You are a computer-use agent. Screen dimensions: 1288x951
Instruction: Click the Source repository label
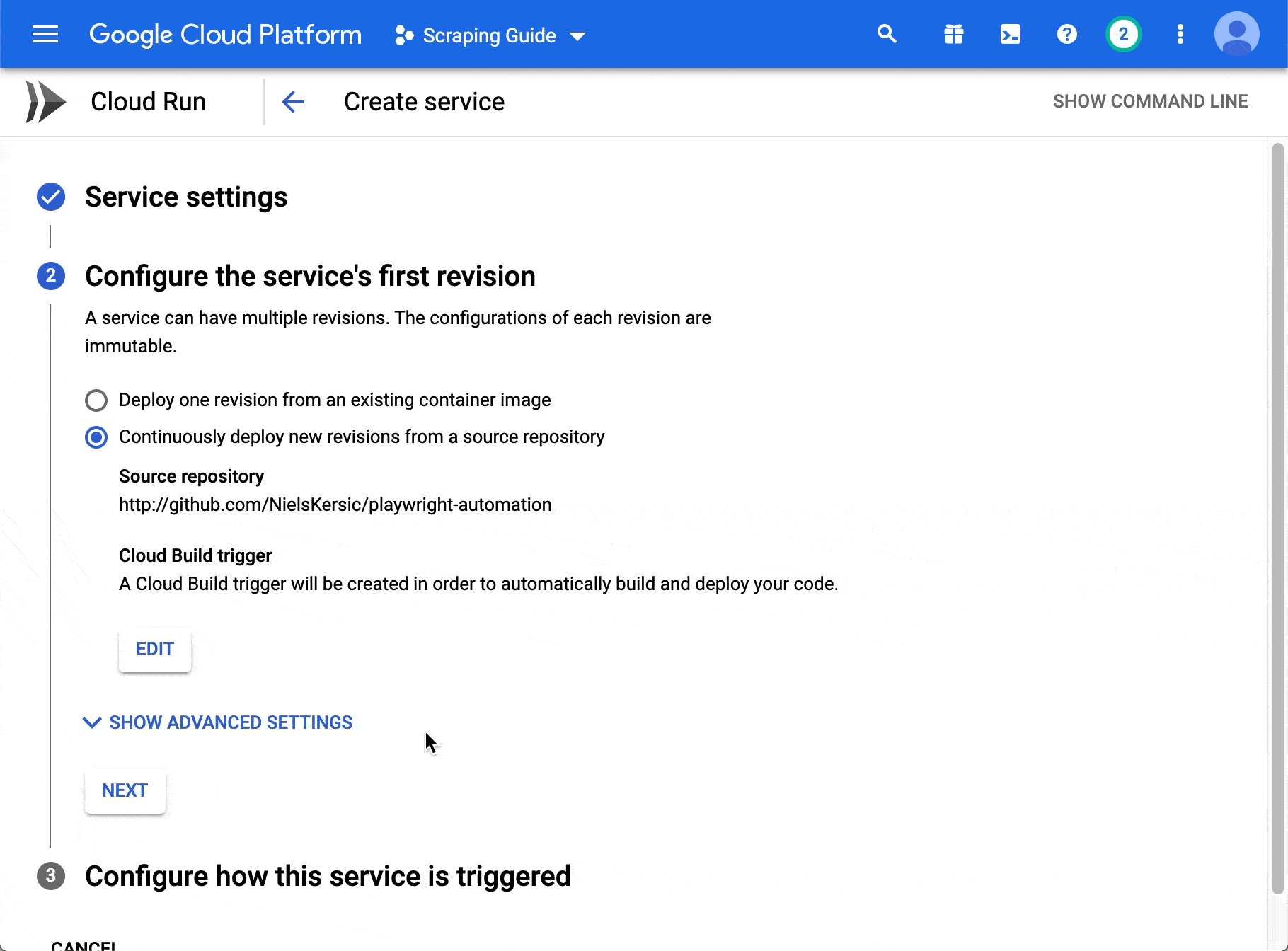[x=191, y=476]
